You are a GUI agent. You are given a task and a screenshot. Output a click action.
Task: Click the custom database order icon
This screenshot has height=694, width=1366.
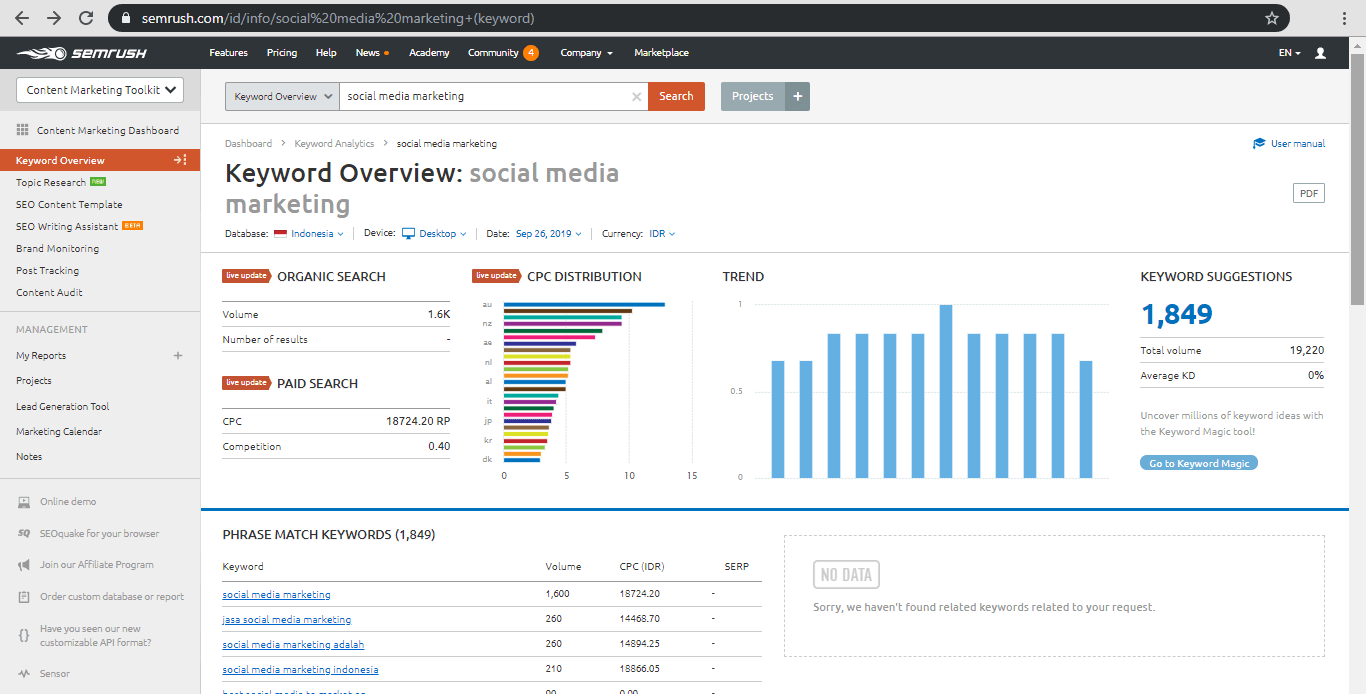(x=24, y=597)
